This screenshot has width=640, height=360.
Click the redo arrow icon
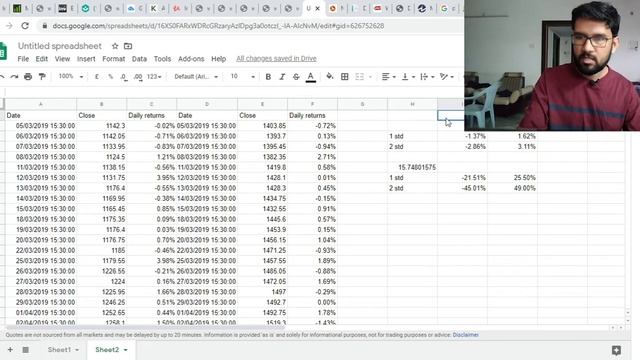click(x=14, y=77)
